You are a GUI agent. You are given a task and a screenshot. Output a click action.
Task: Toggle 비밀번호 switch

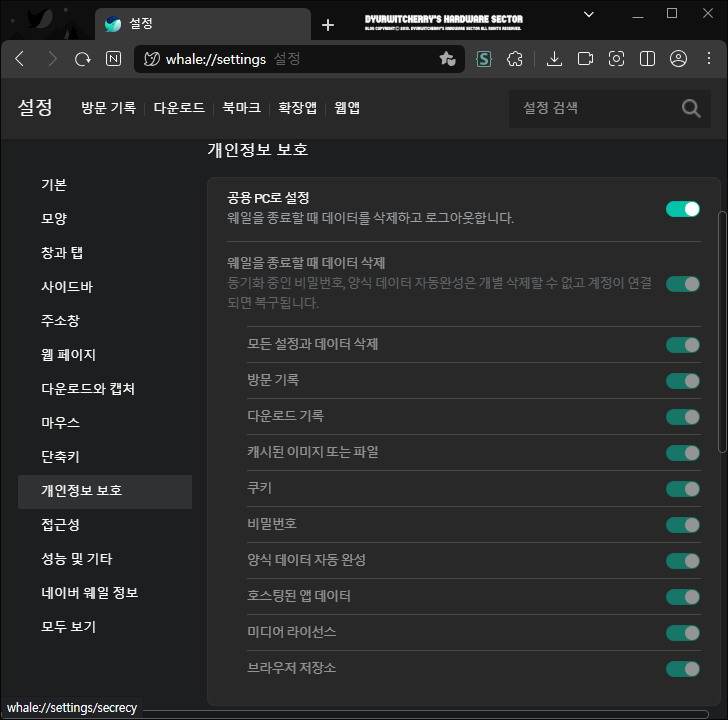tap(682, 525)
